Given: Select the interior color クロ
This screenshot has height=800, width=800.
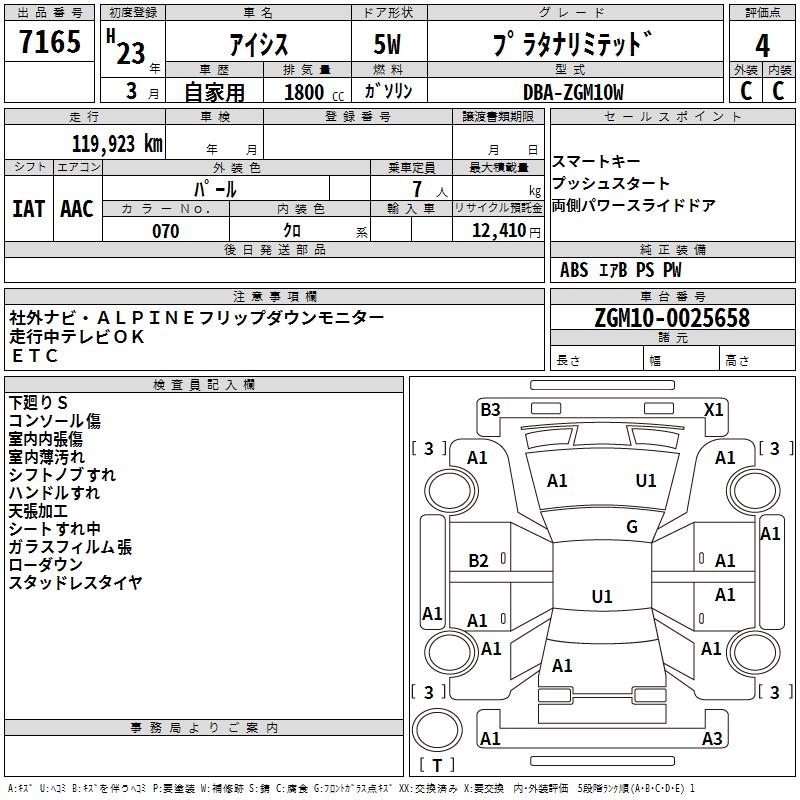Looking at the screenshot, I should [292, 231].
